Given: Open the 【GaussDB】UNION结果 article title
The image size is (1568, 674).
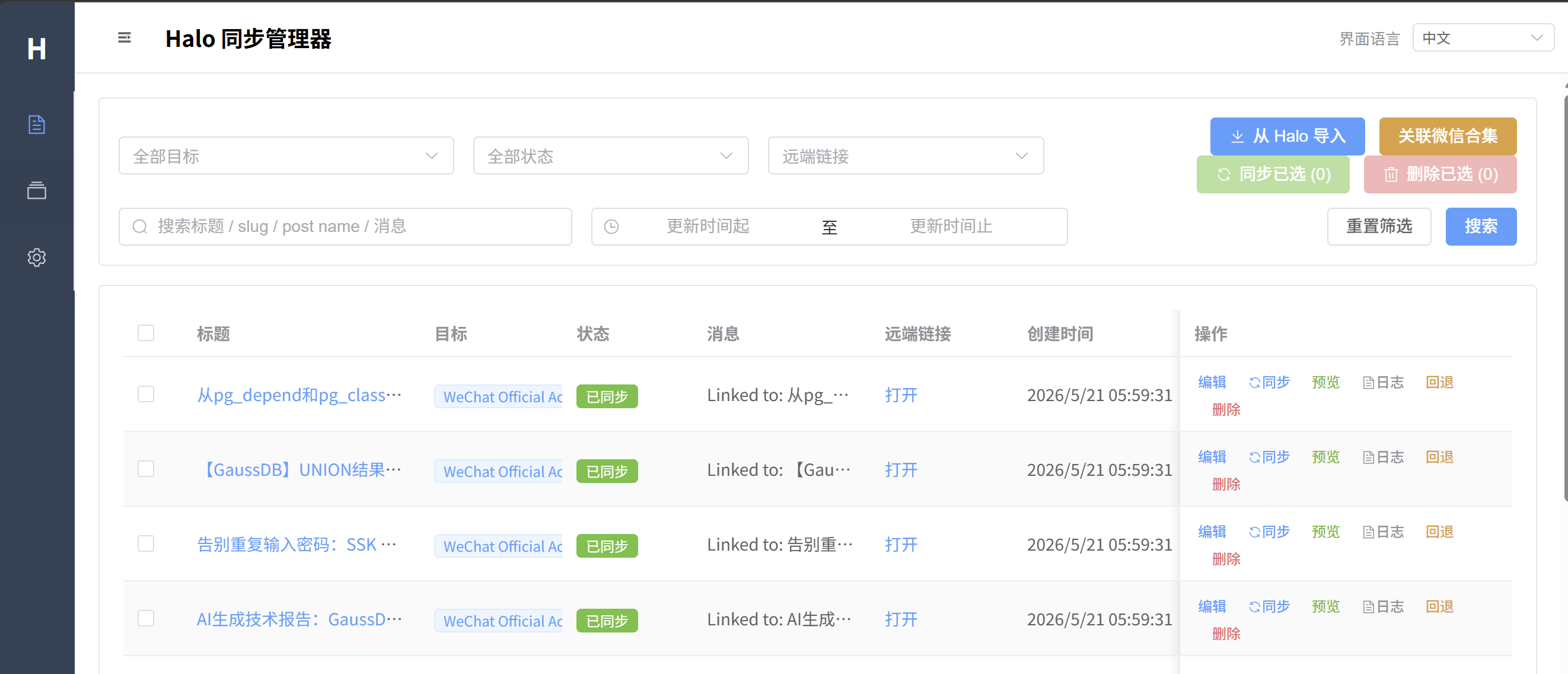Looking at the screenshot, I should (299, 470).
